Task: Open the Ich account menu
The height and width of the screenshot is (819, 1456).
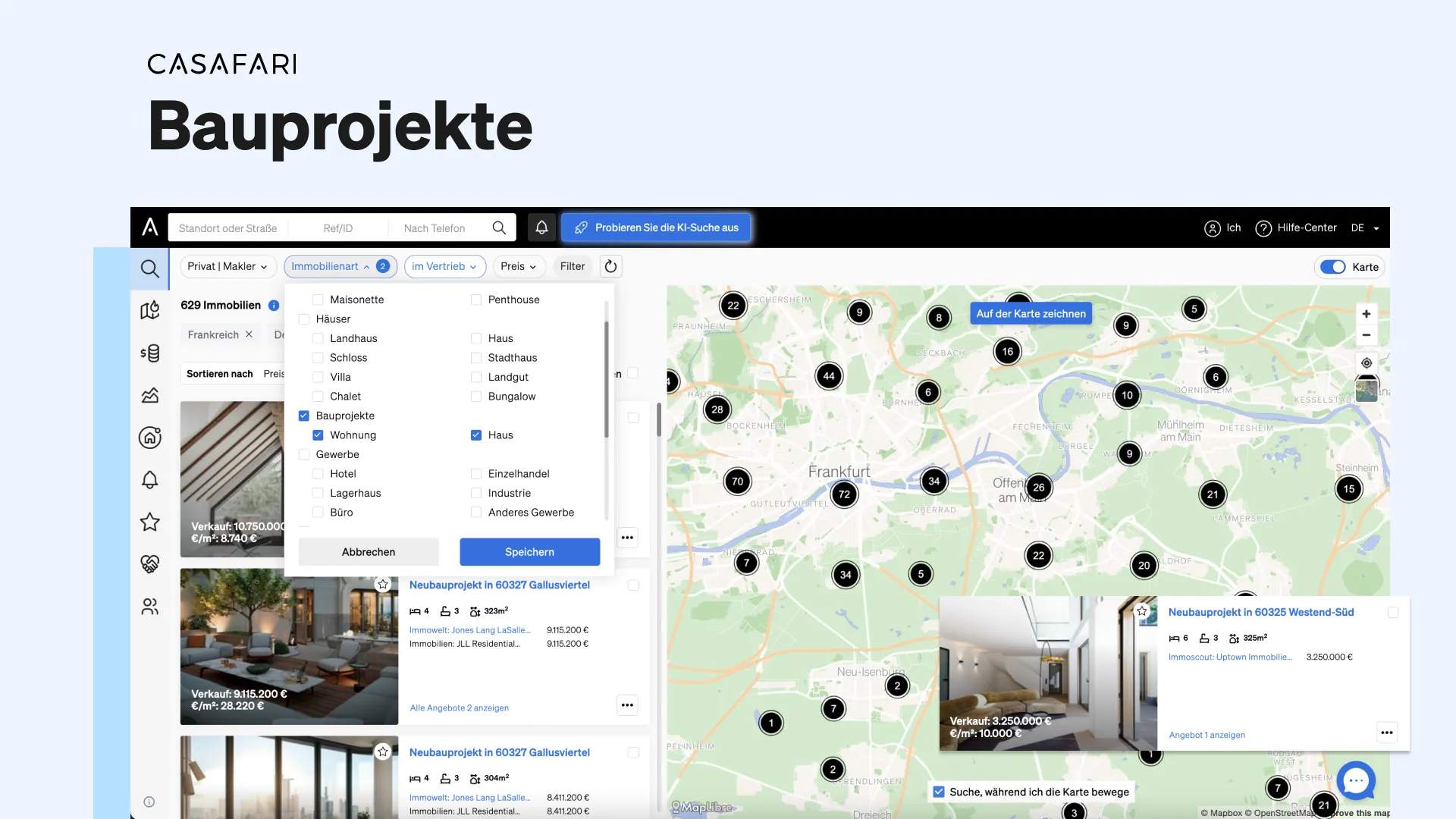Action: point(1222,227)
